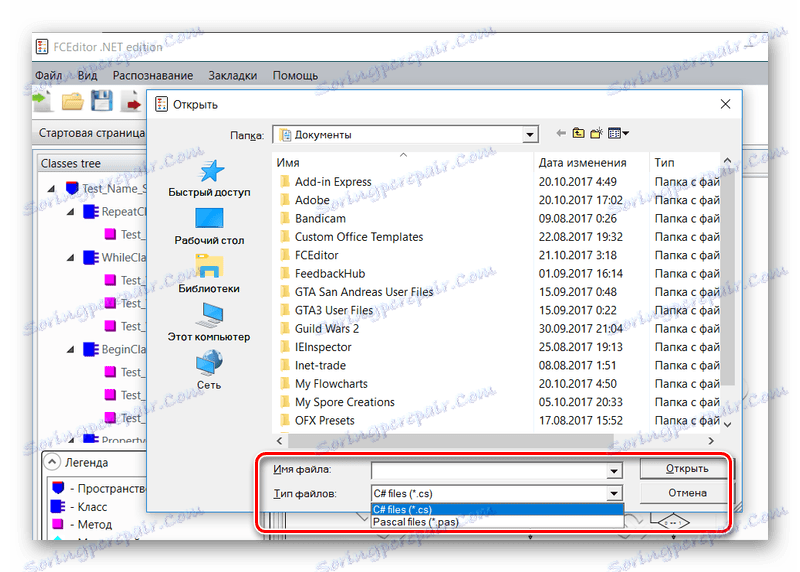Sort by the Имя column header
800x572 pixels.
[403, 162]
